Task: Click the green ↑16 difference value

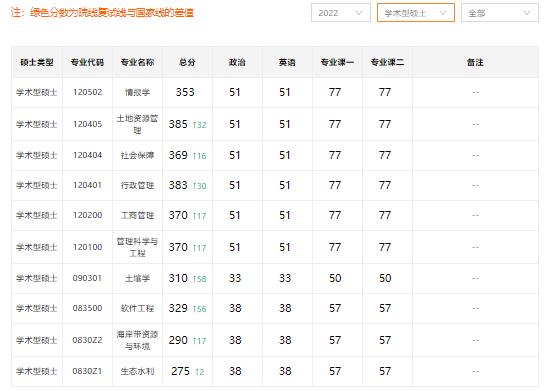Action: pos(200,156)
